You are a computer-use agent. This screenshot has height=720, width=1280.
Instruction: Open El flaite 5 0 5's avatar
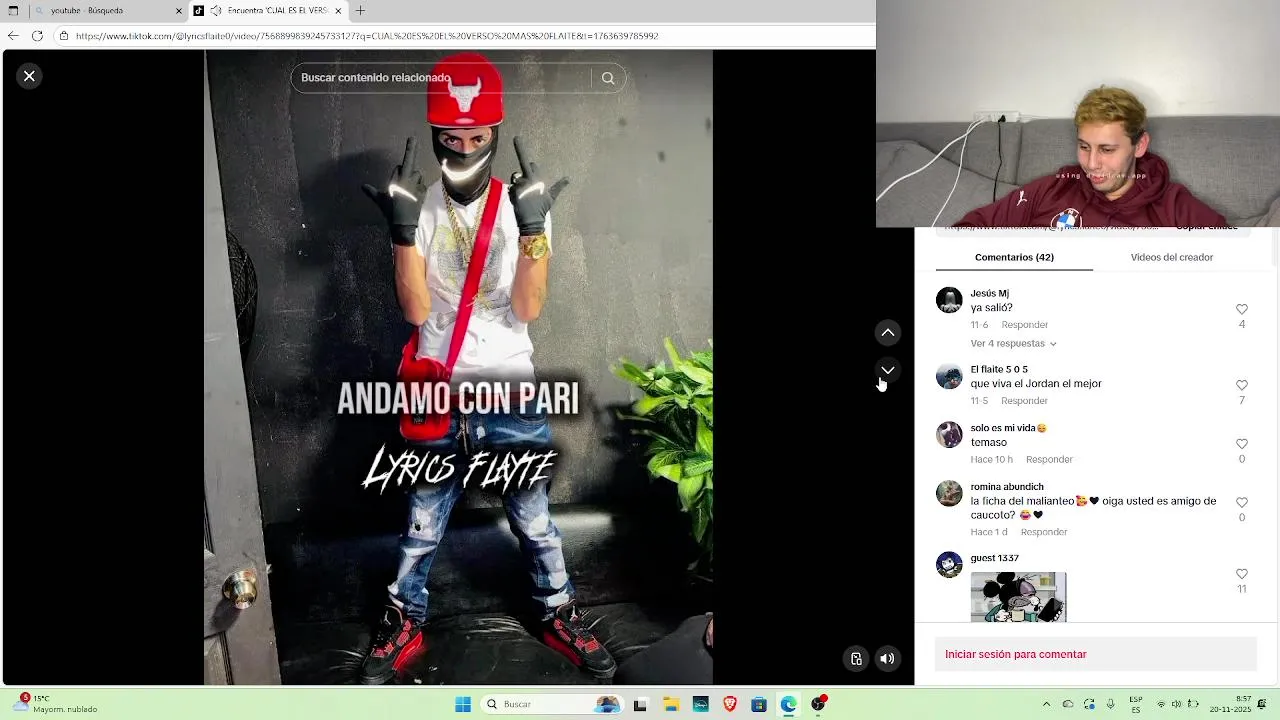coord(949,376)
